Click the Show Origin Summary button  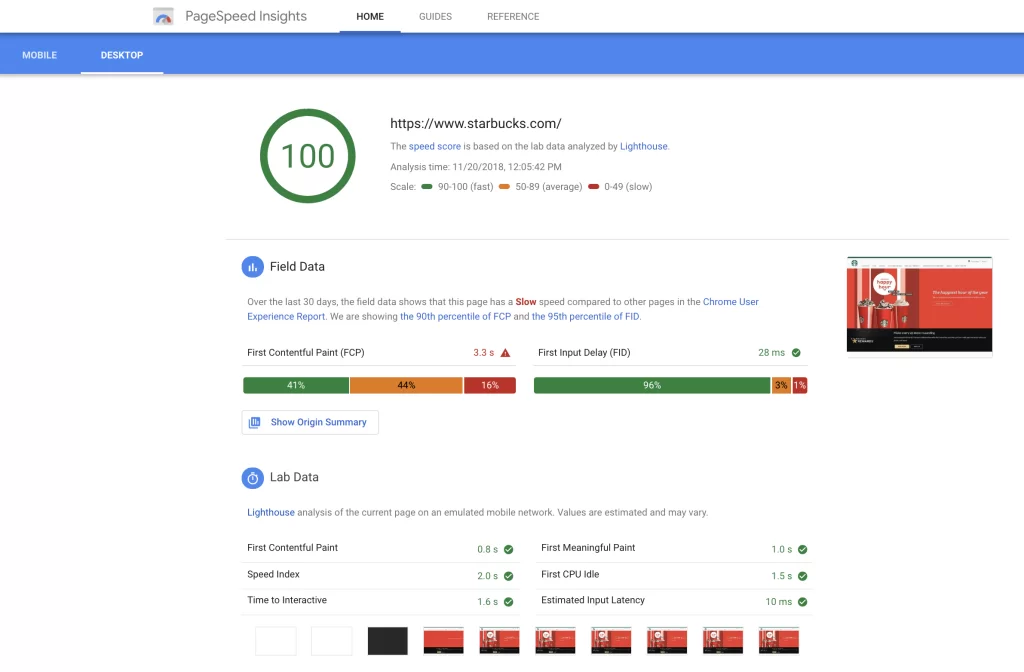[x=310, y=423]
